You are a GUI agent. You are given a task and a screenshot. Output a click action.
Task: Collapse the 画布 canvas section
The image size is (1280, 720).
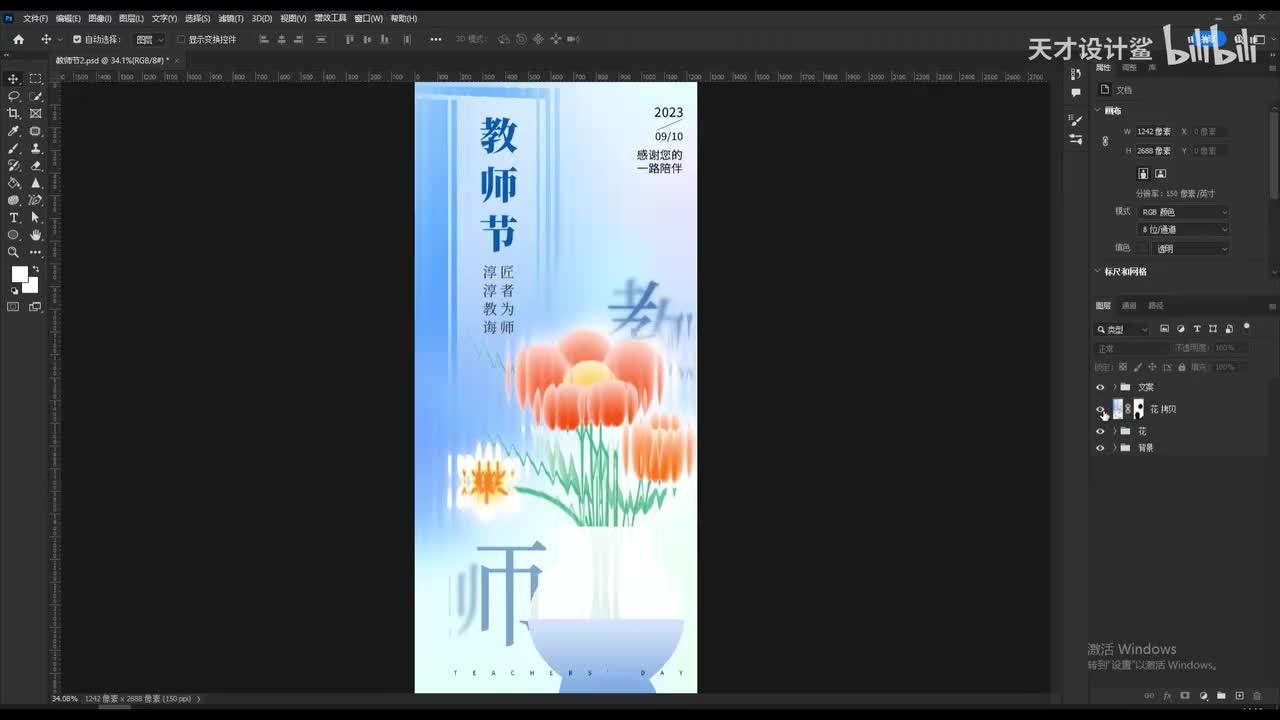(1097, 111)
